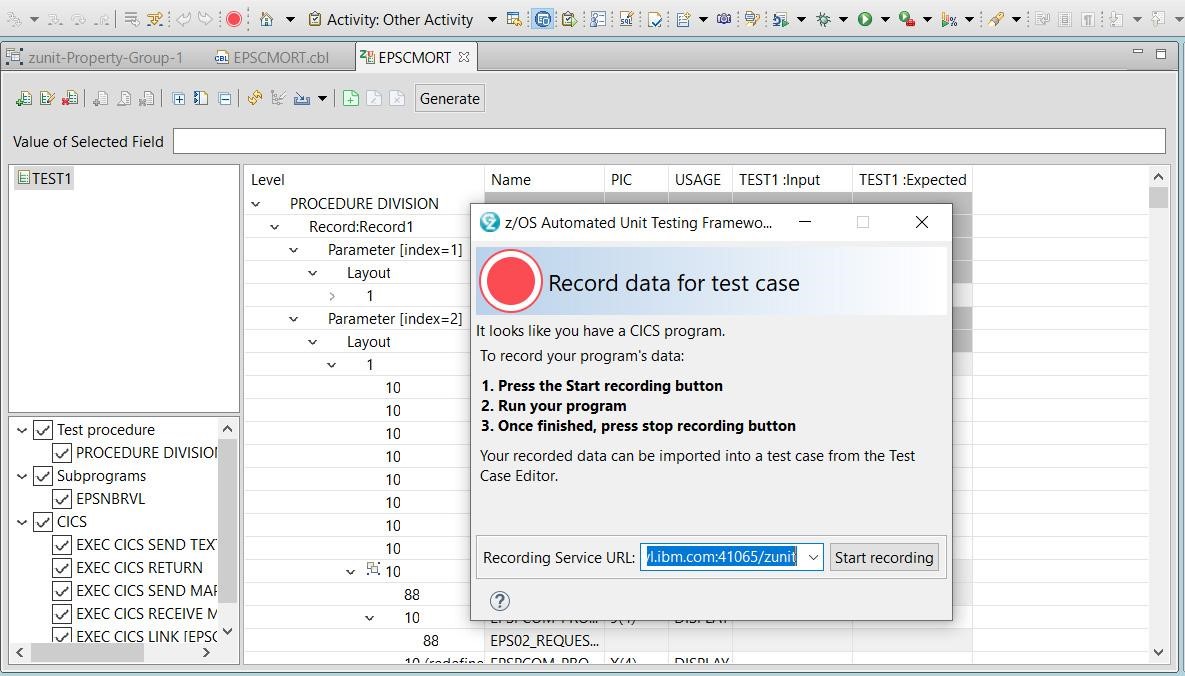This screenshot has height=676, width=1185.
Task: Uncheck the EPSNBRVL checkbox
Action: coord(62,499)
